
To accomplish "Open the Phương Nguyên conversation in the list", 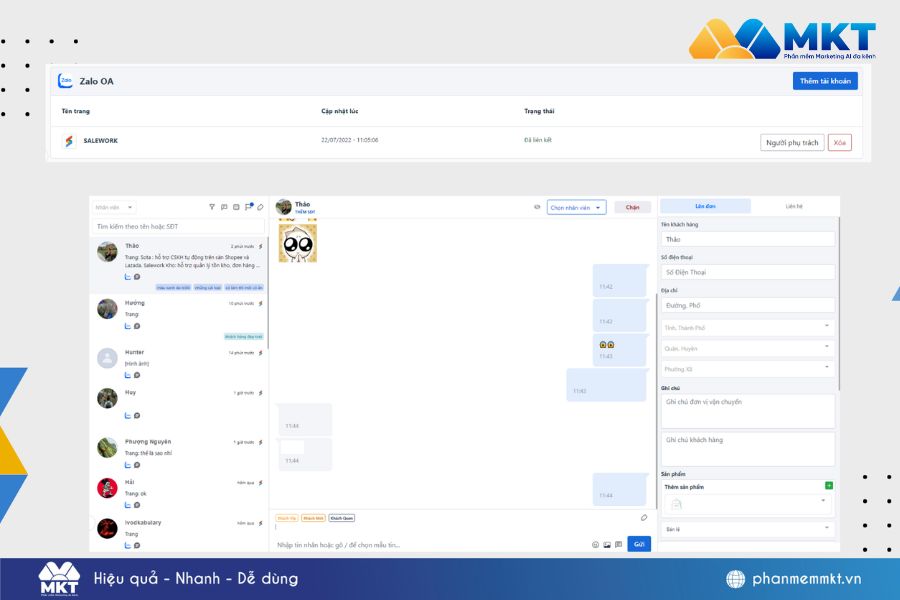I will [178, 452].
